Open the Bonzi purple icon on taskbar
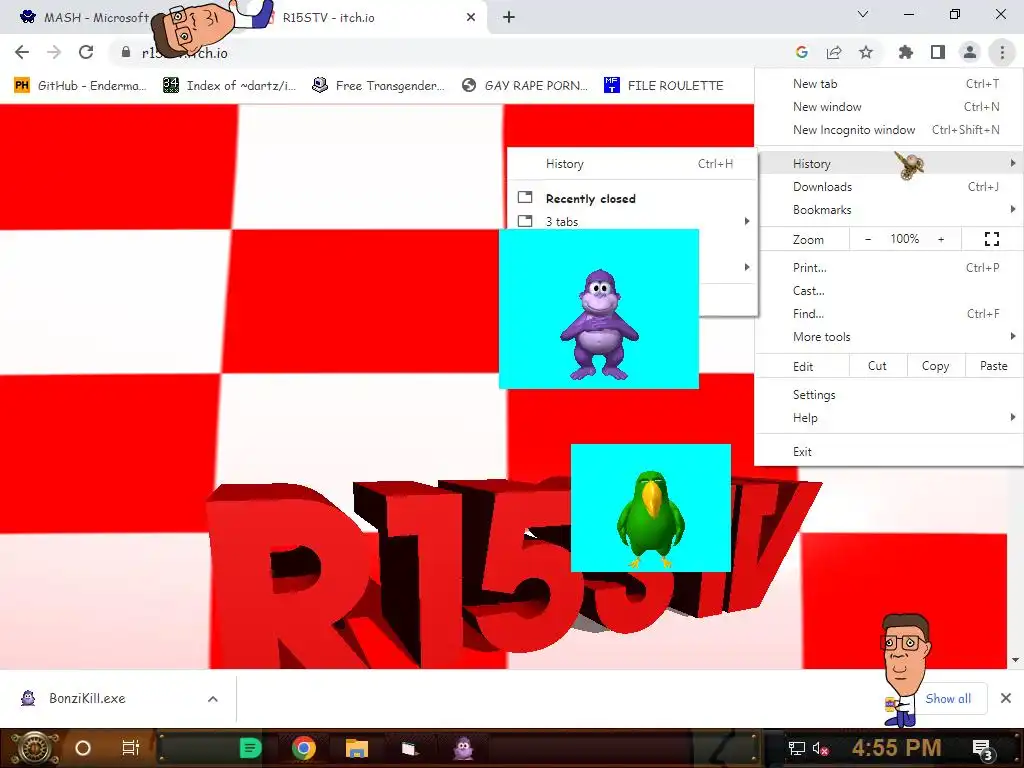1024x768 pixels. 463,748
